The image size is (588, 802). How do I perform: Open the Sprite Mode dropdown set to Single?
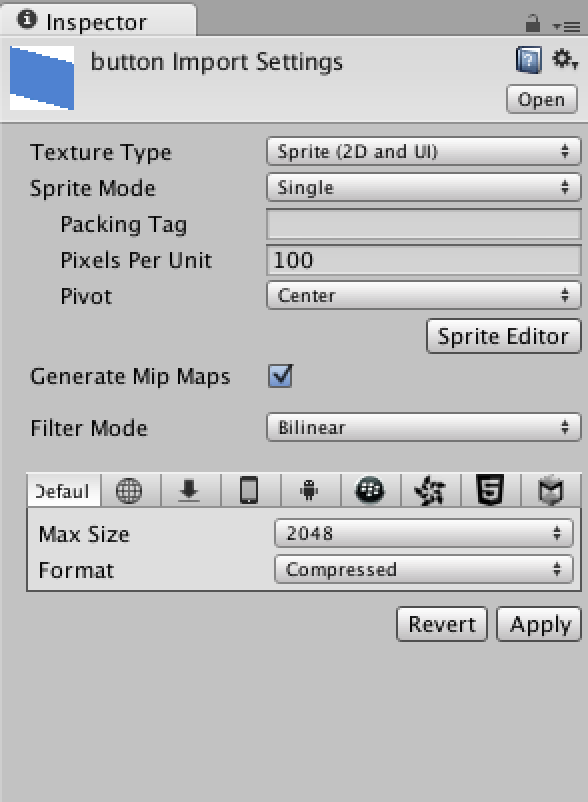(x=423, y=187)
